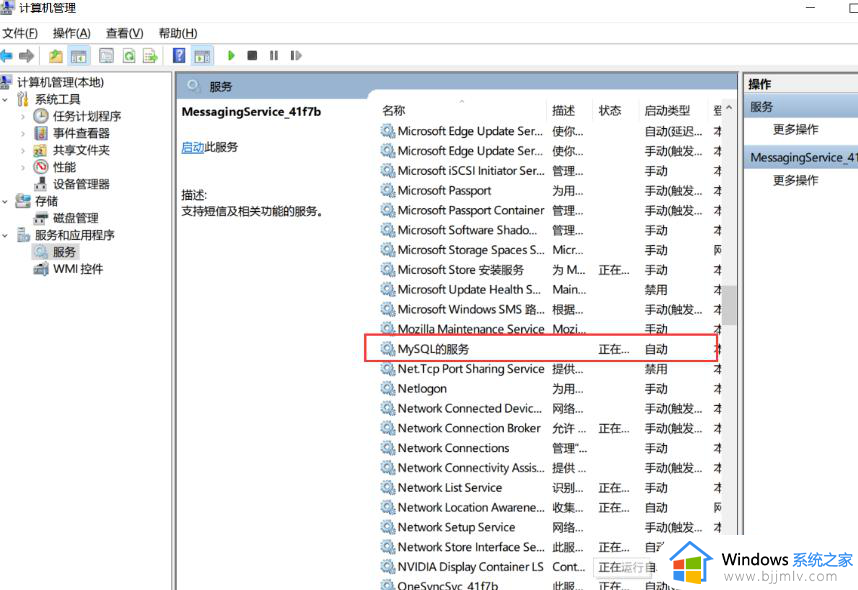Click the services list scroll up arrow
The width and height of the screenshot is (858, 590).
(729, 108)
